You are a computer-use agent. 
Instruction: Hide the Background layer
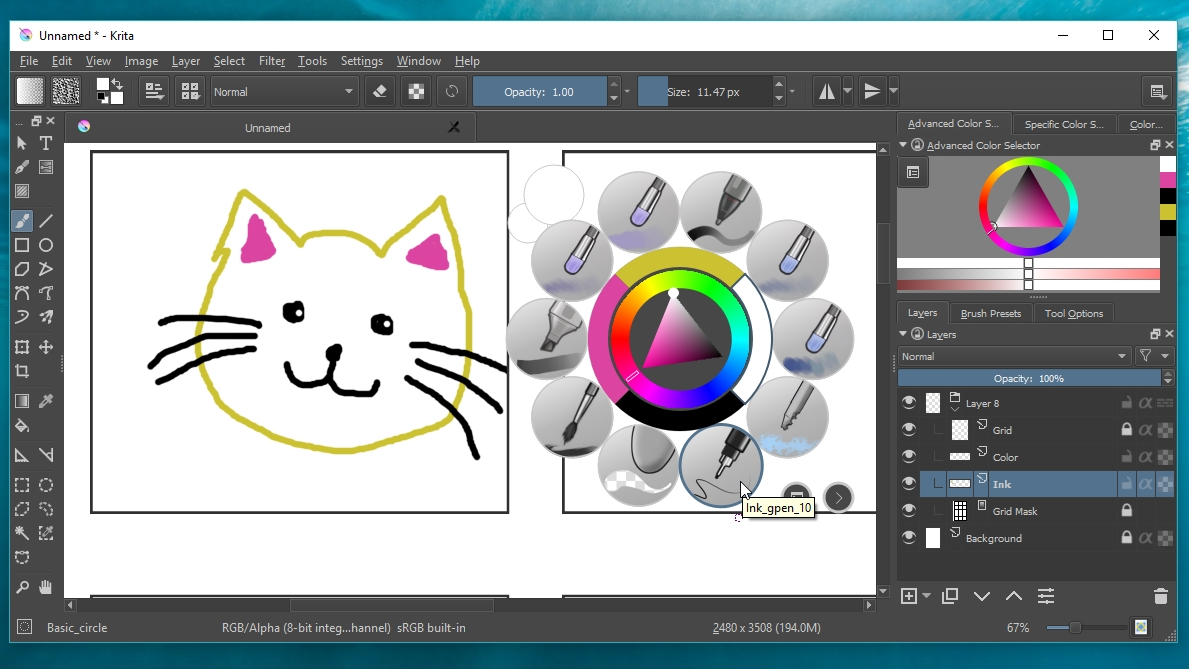point(908,537)
